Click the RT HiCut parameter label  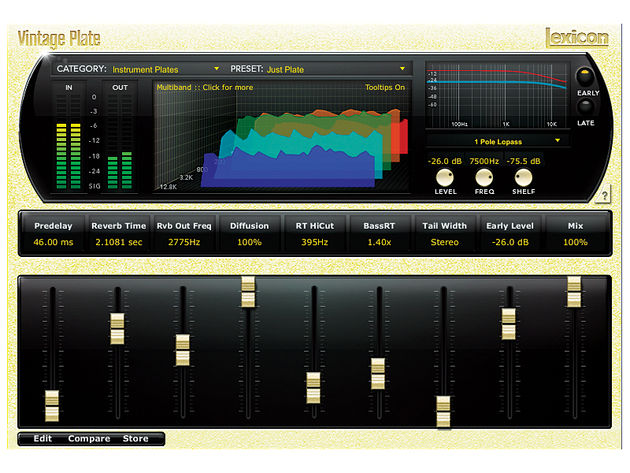pyautogui.click(x=315, y=226)
